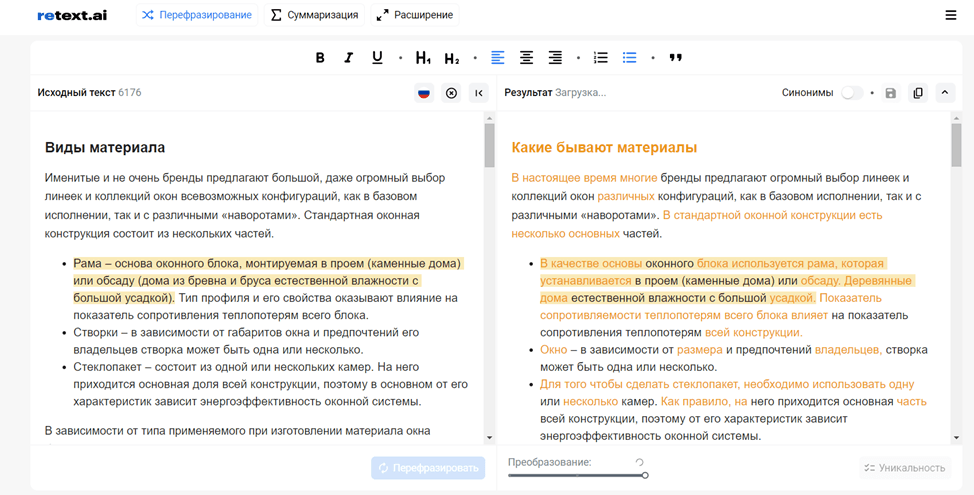Click highlighted 'Рама – основа оконного блока' sentence
The image size is (974, 495).
pyautogui.click(x=268, y=280)
